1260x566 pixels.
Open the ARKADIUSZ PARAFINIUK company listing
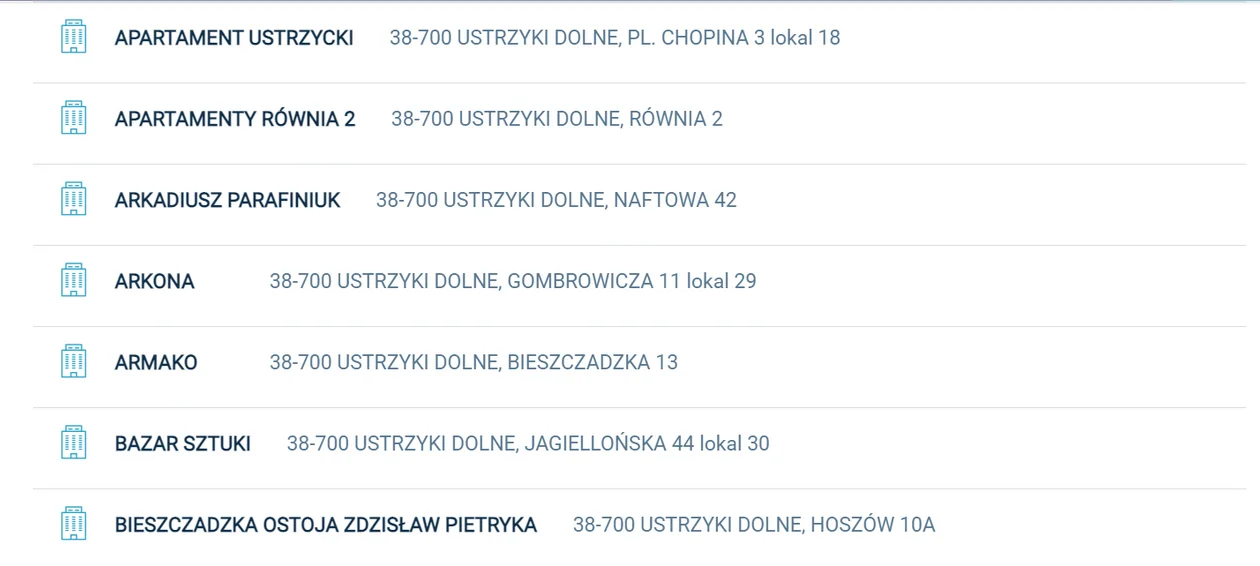[x=227, y=200]
